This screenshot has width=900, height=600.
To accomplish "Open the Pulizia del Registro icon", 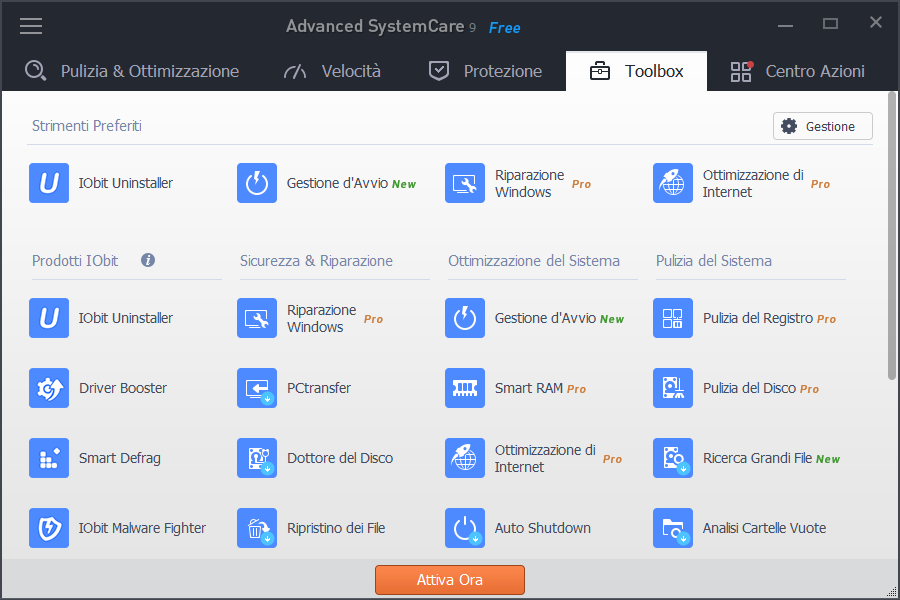I will click(x=673, y=318).
